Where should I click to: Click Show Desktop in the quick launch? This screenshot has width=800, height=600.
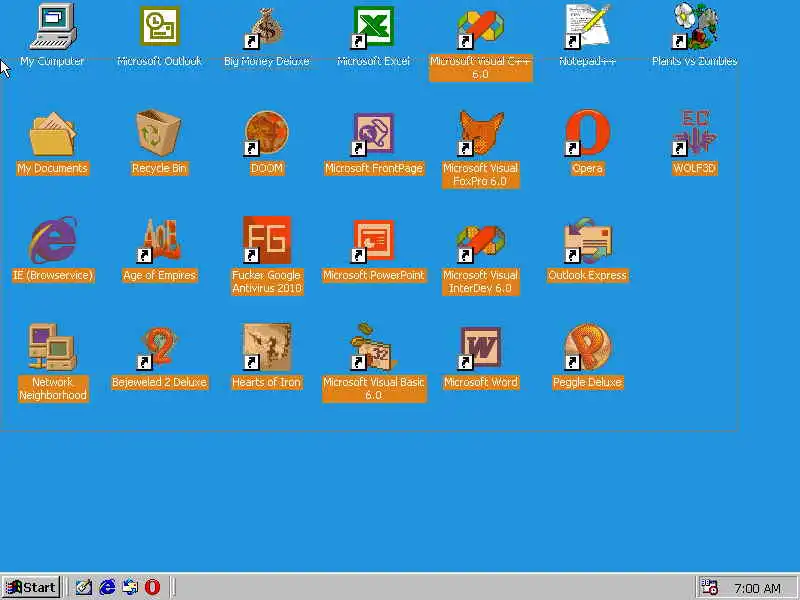click(x=84, y=587)
